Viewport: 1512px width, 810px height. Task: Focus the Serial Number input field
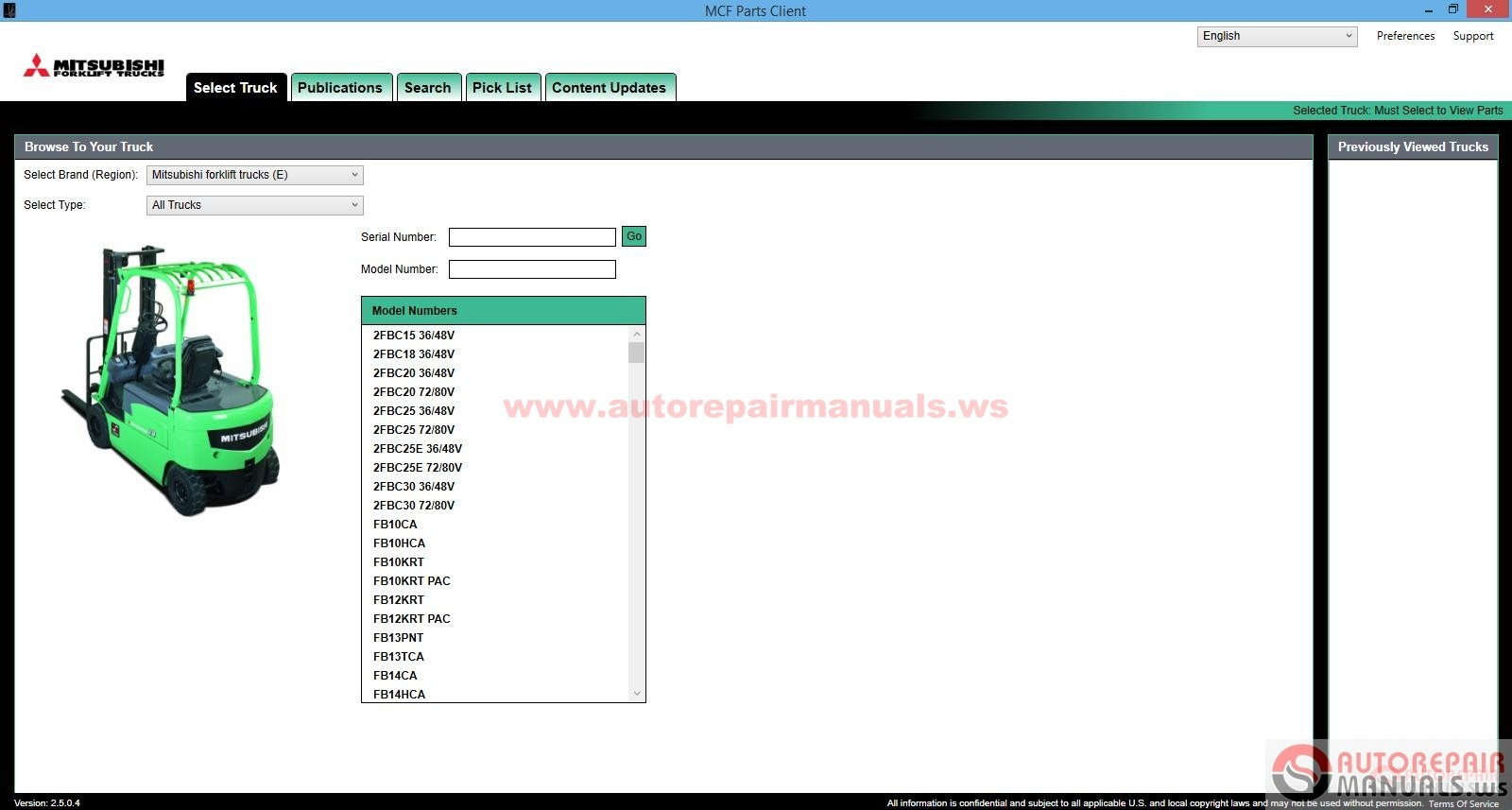532,237
